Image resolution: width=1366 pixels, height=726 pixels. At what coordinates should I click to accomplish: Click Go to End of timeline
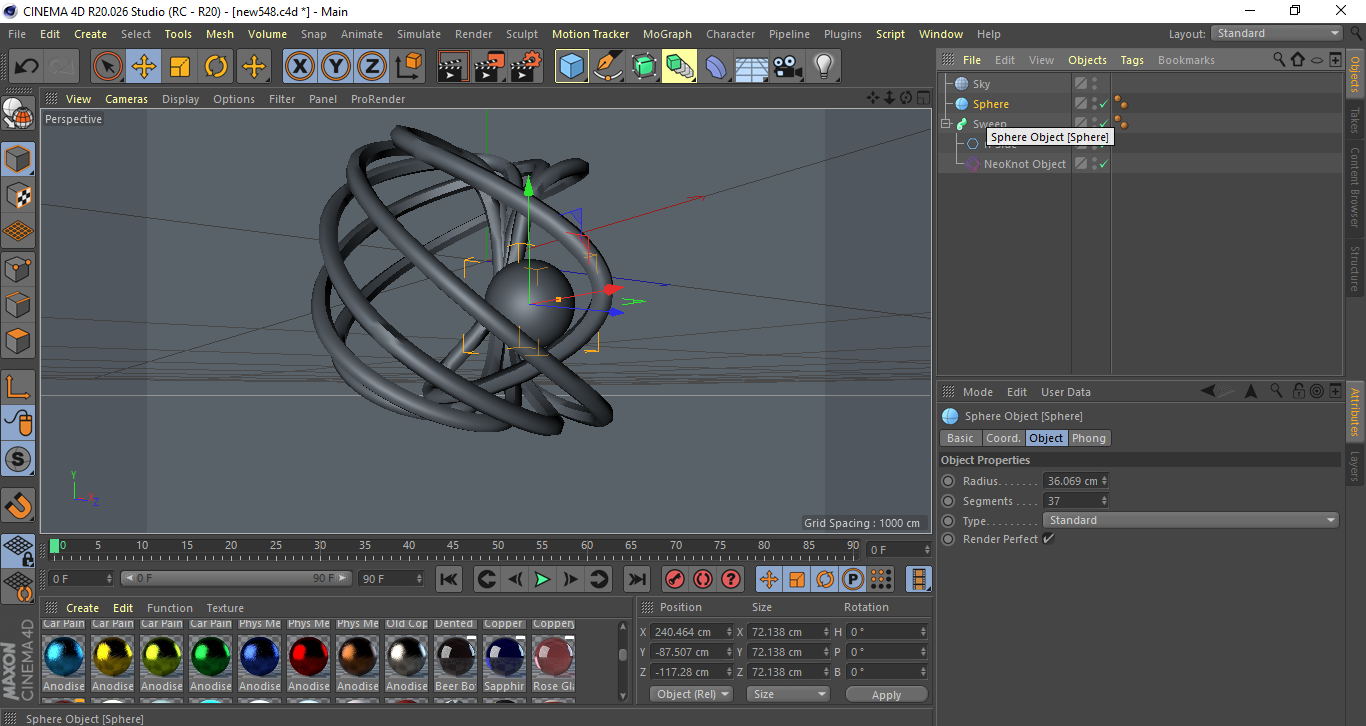pos(636,579)
